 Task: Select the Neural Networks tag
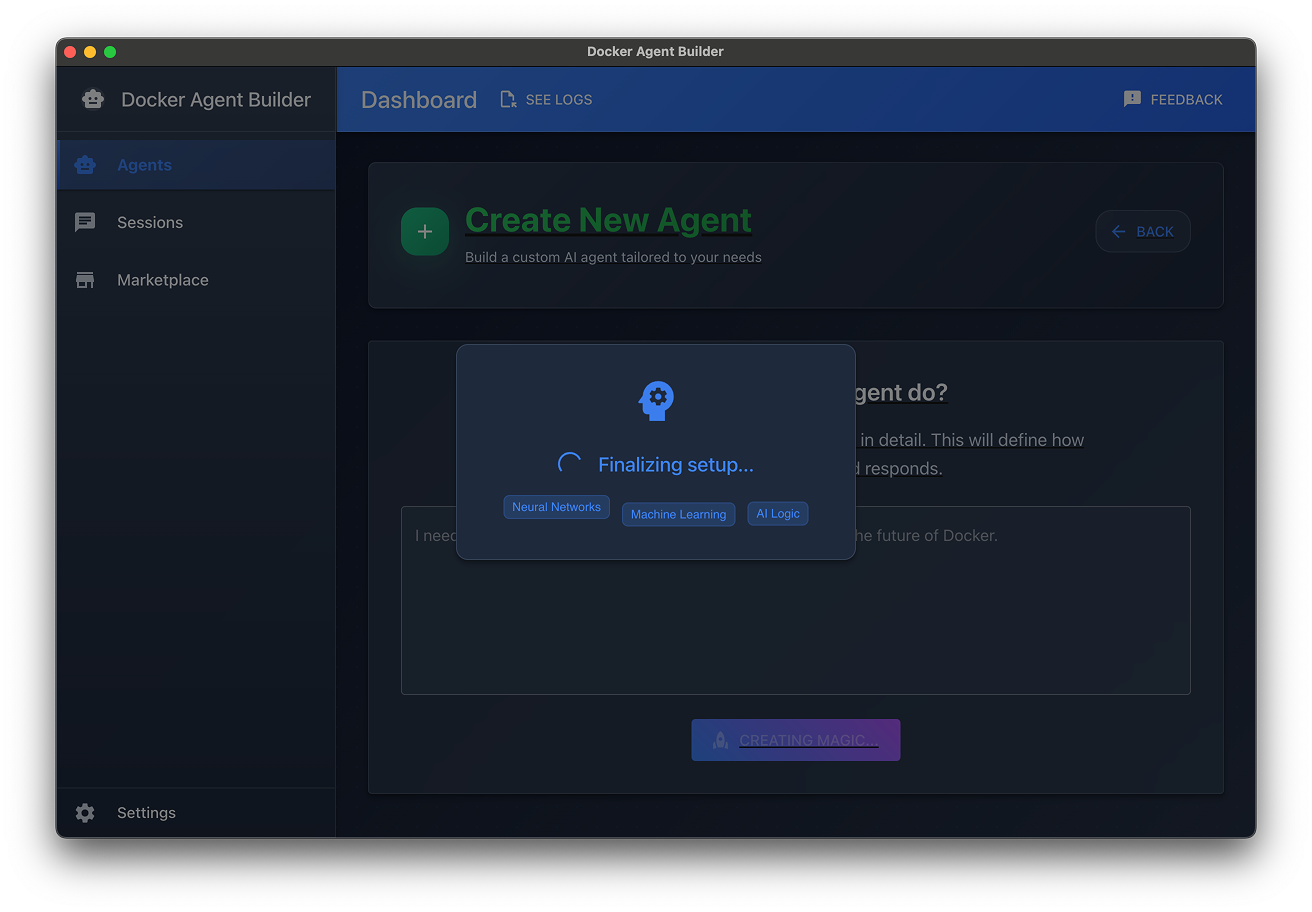(x=556, y=507)
